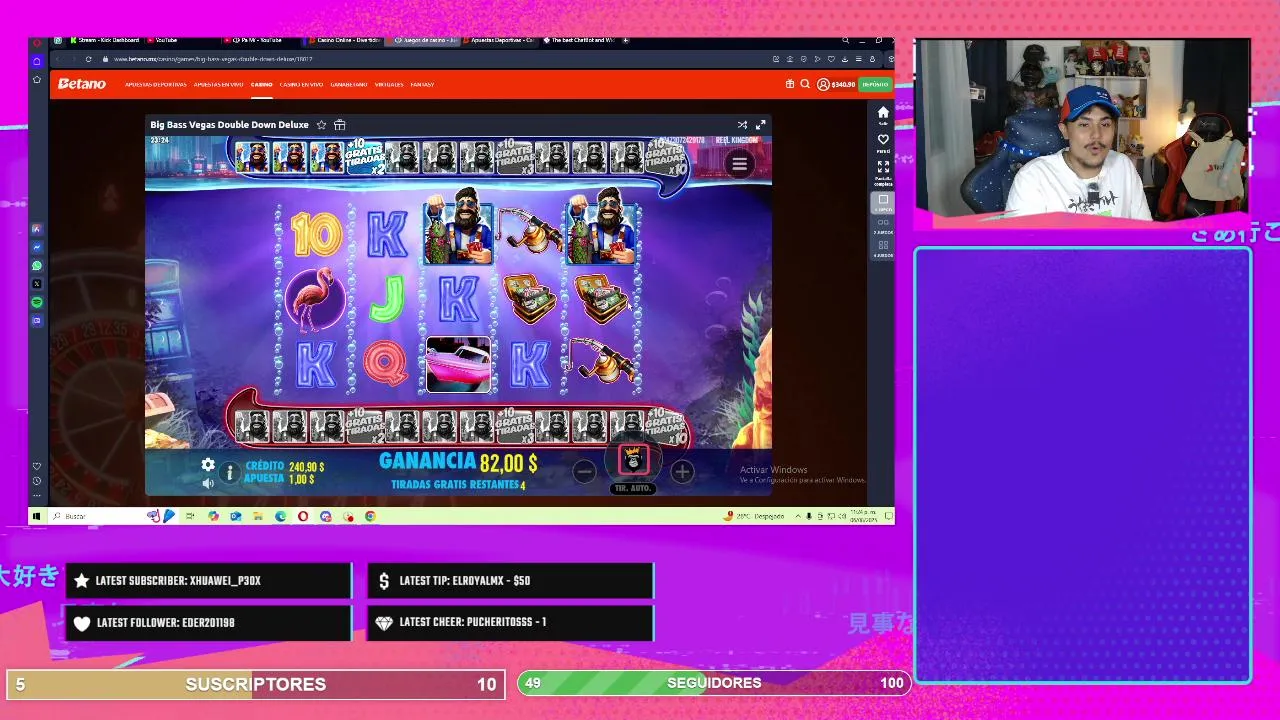1280x720 pixels.
Task: Open Apuestas en Vivo menu
Action: [x=219, y=84]
